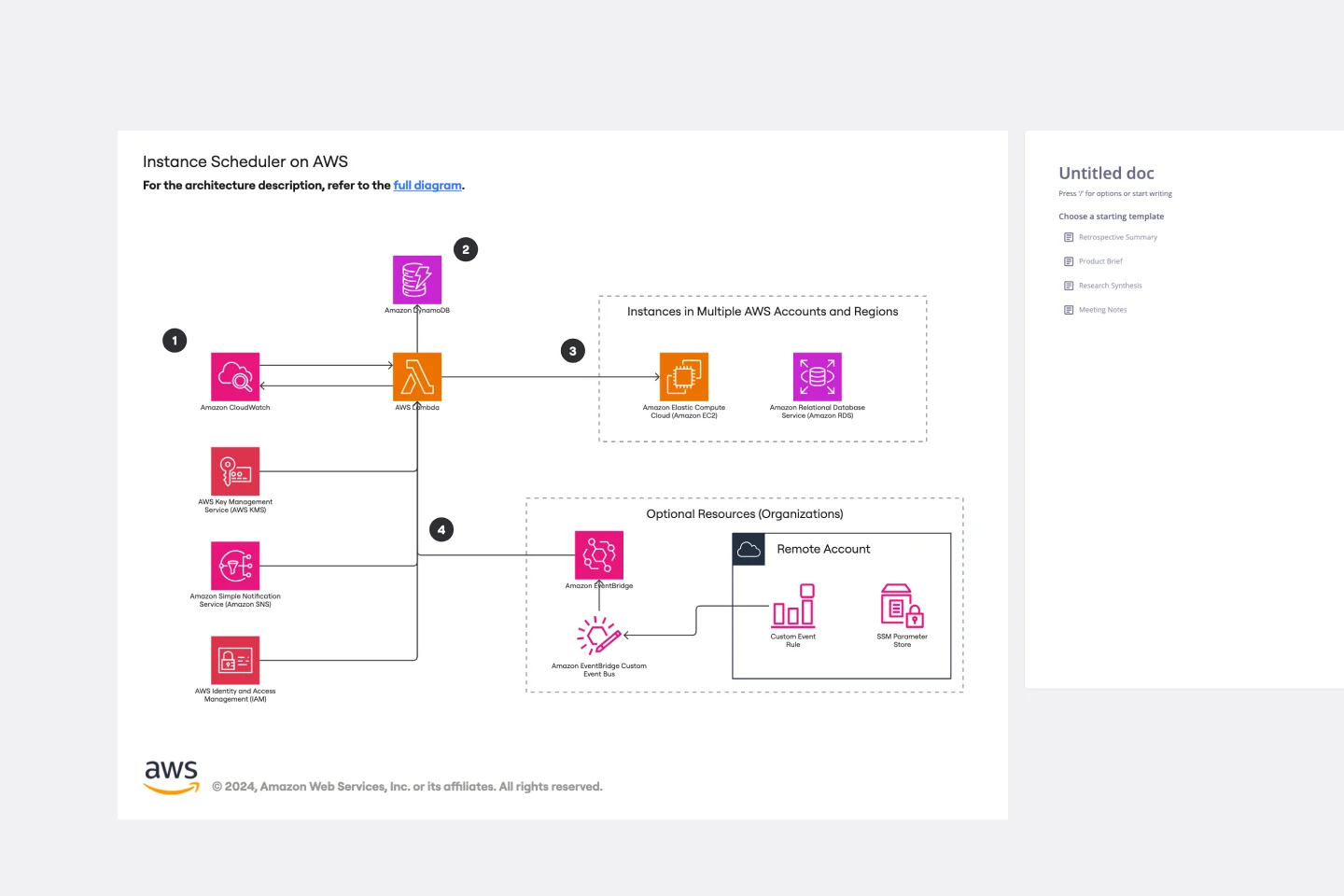Click the Meeting Notes template icon
Image resolution: width=1344 pixels, height=896 pixels.
coord(1069,310)
